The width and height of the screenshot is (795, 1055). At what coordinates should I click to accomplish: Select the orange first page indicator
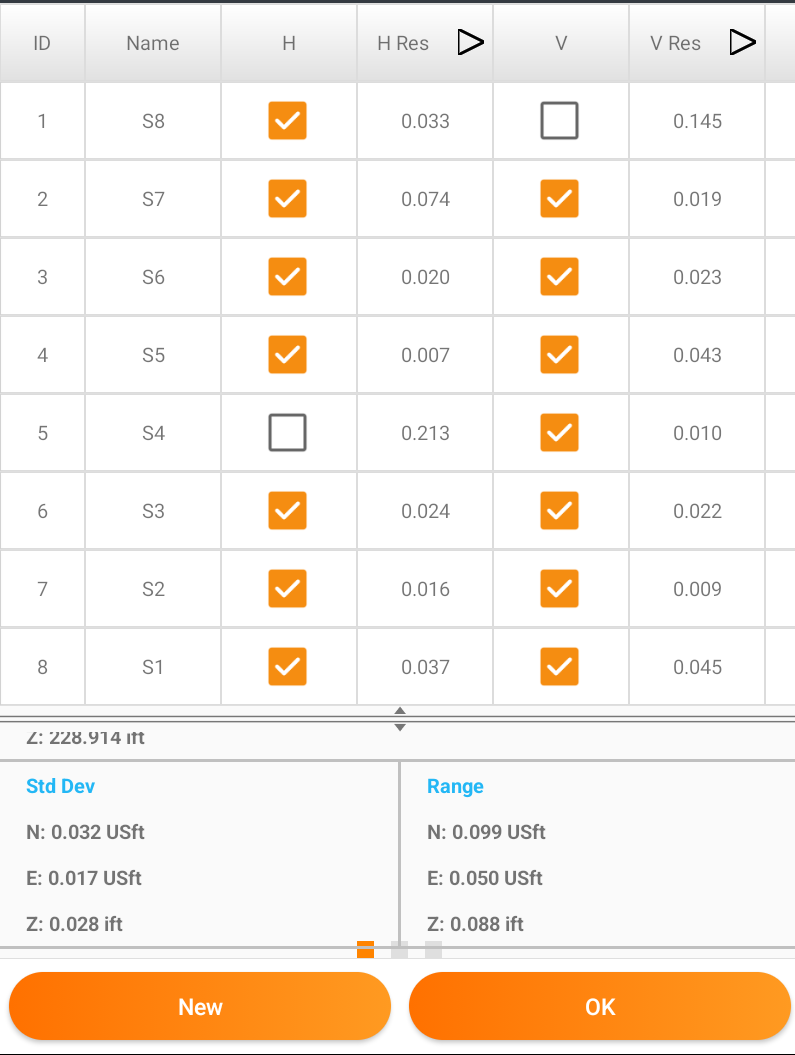pyautogui.click(x=365, y=949)
